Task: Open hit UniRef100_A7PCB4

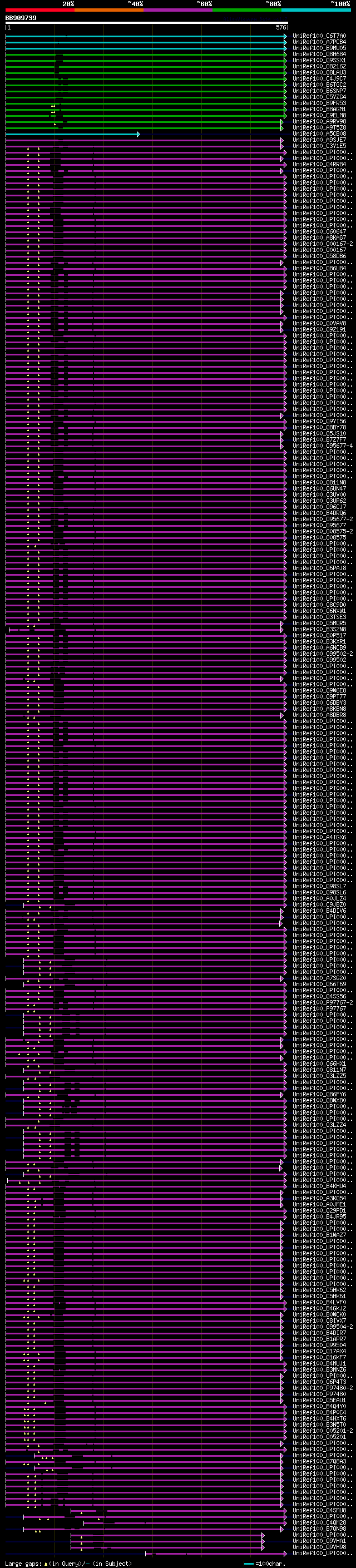Action: click(x=319, y=42)
